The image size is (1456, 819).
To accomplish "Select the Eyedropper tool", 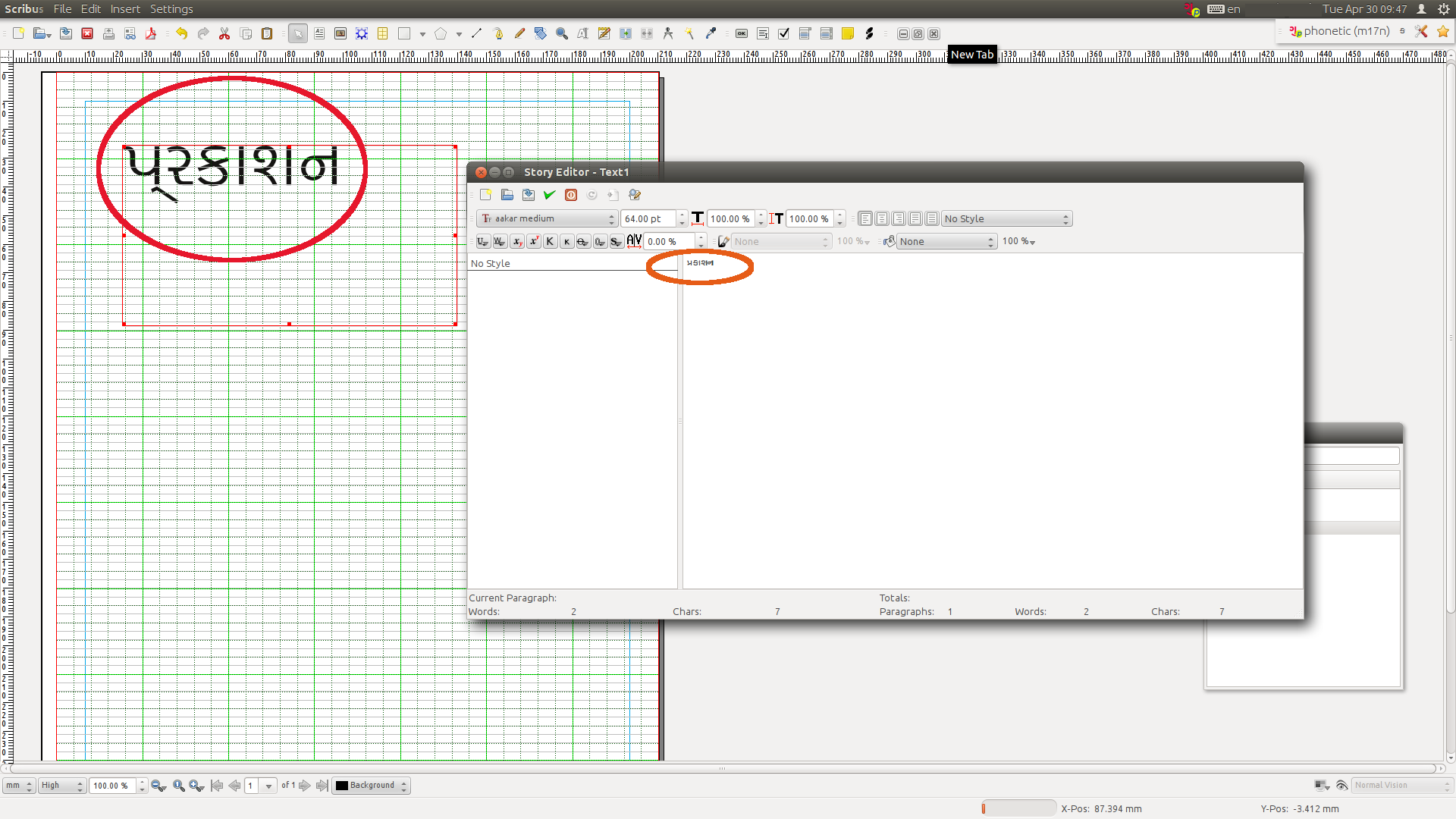I will pyautogui.click(x=711, y=33).
